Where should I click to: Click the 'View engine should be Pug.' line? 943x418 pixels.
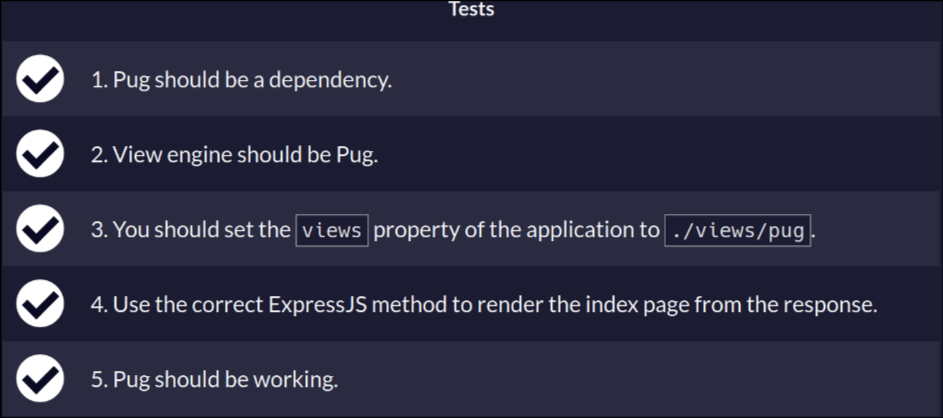245,155
